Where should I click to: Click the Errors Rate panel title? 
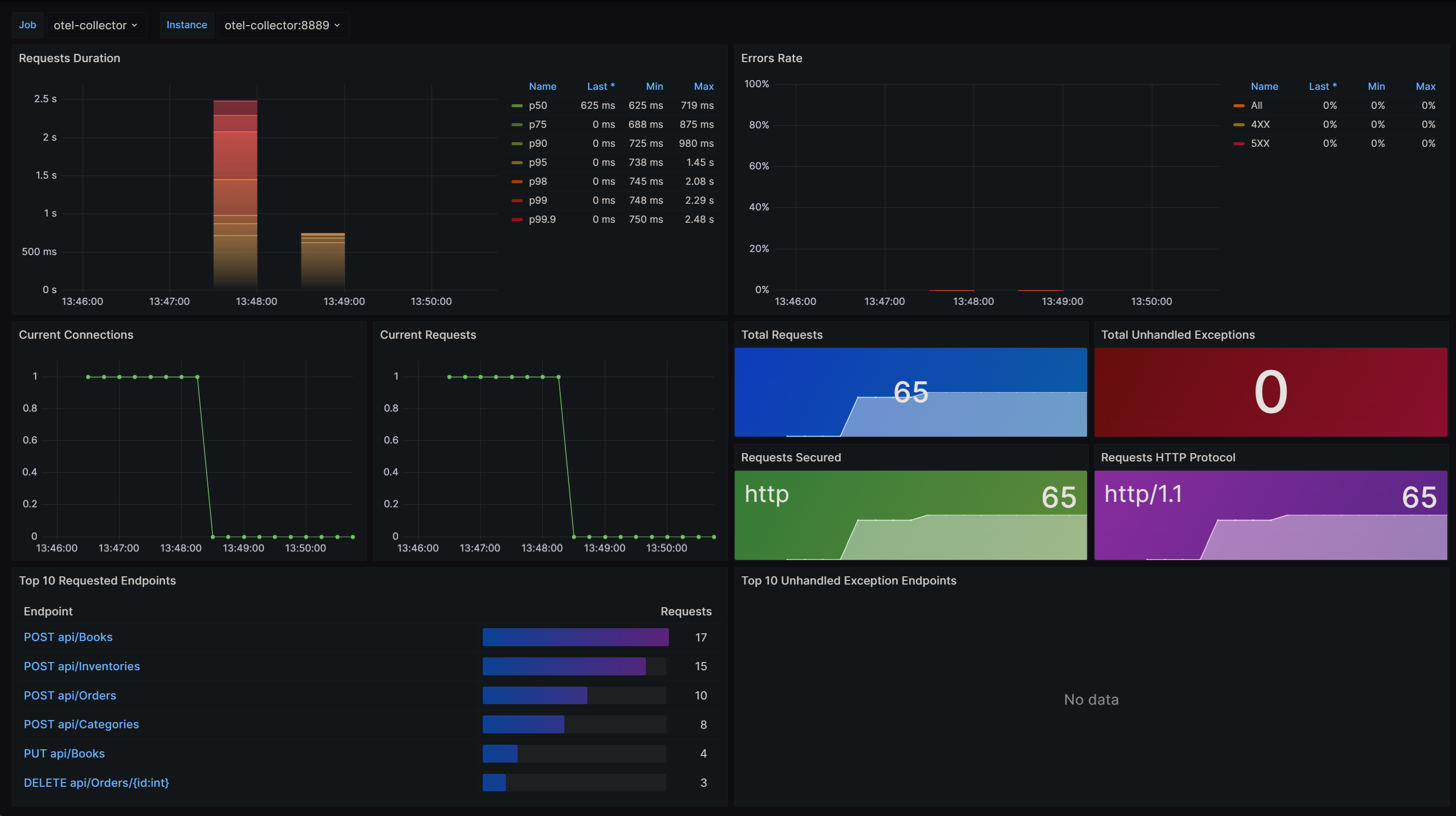[x=770, y=57]
